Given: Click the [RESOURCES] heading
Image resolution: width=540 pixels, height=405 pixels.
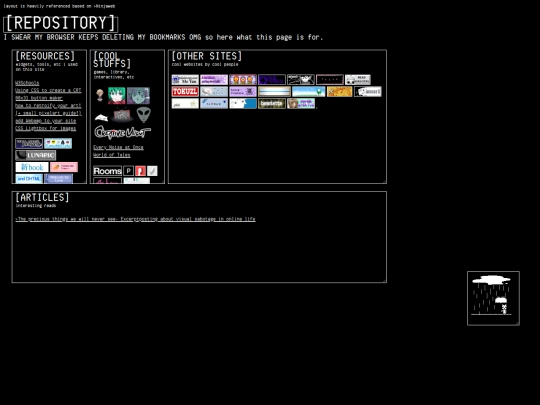Looking at the screenshot, I should [45, 56].
